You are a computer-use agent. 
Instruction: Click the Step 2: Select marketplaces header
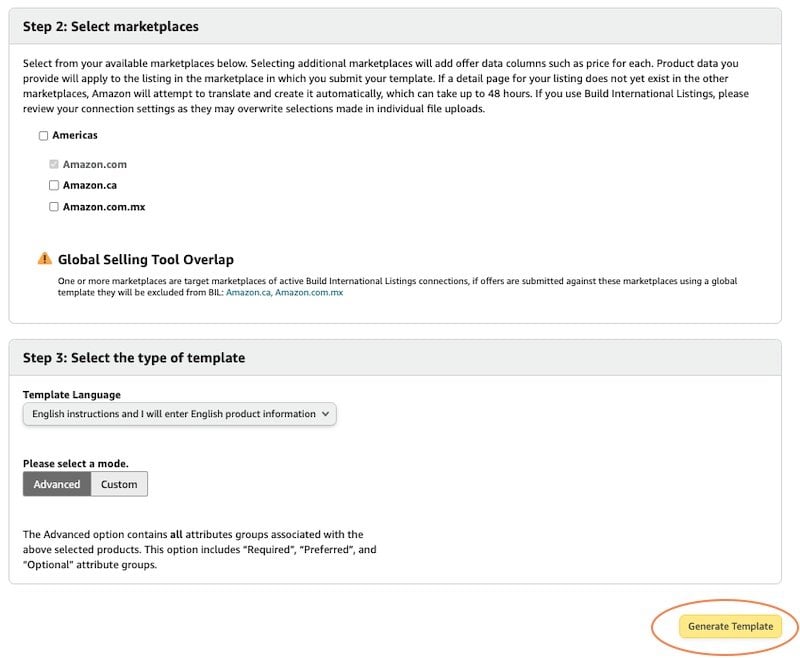[111, 27]
